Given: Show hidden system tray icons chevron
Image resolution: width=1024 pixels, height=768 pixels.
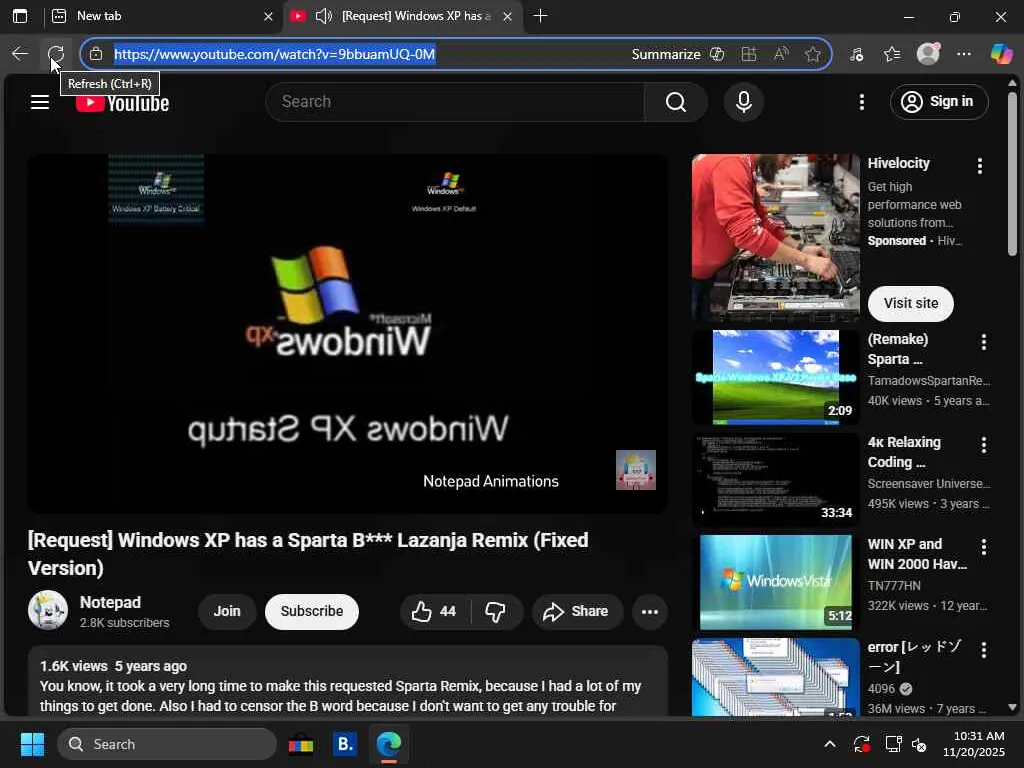Looking at the screenshot, I should click(x=829, y=744).
